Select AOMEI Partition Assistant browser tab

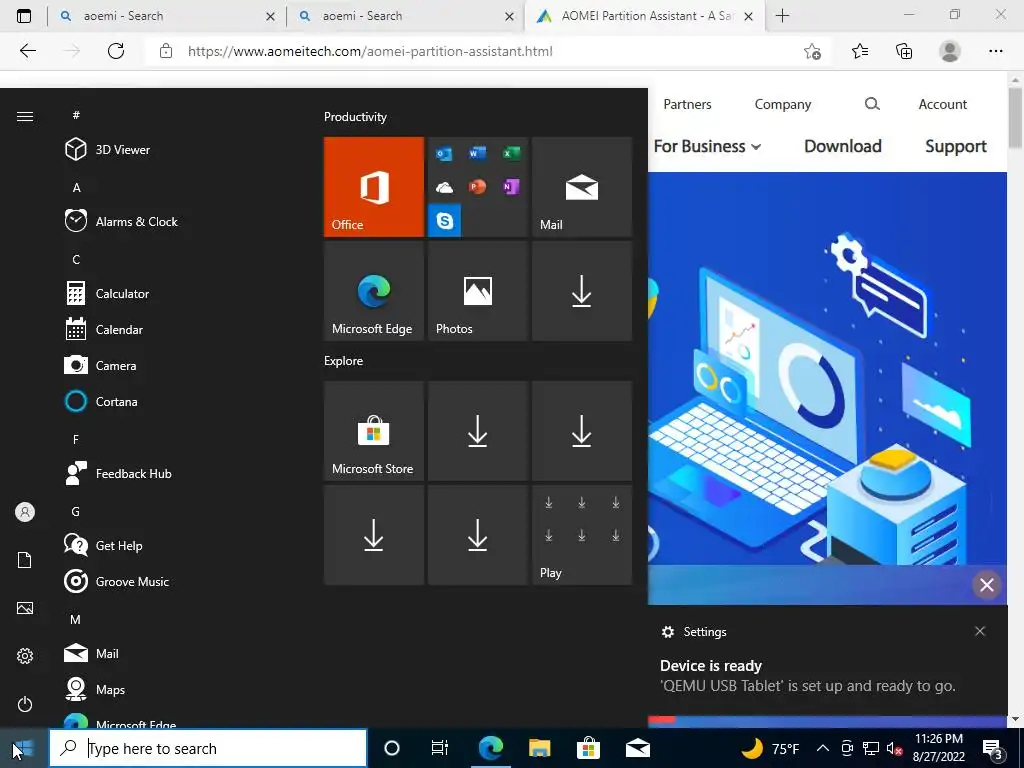tap(645, 16)
